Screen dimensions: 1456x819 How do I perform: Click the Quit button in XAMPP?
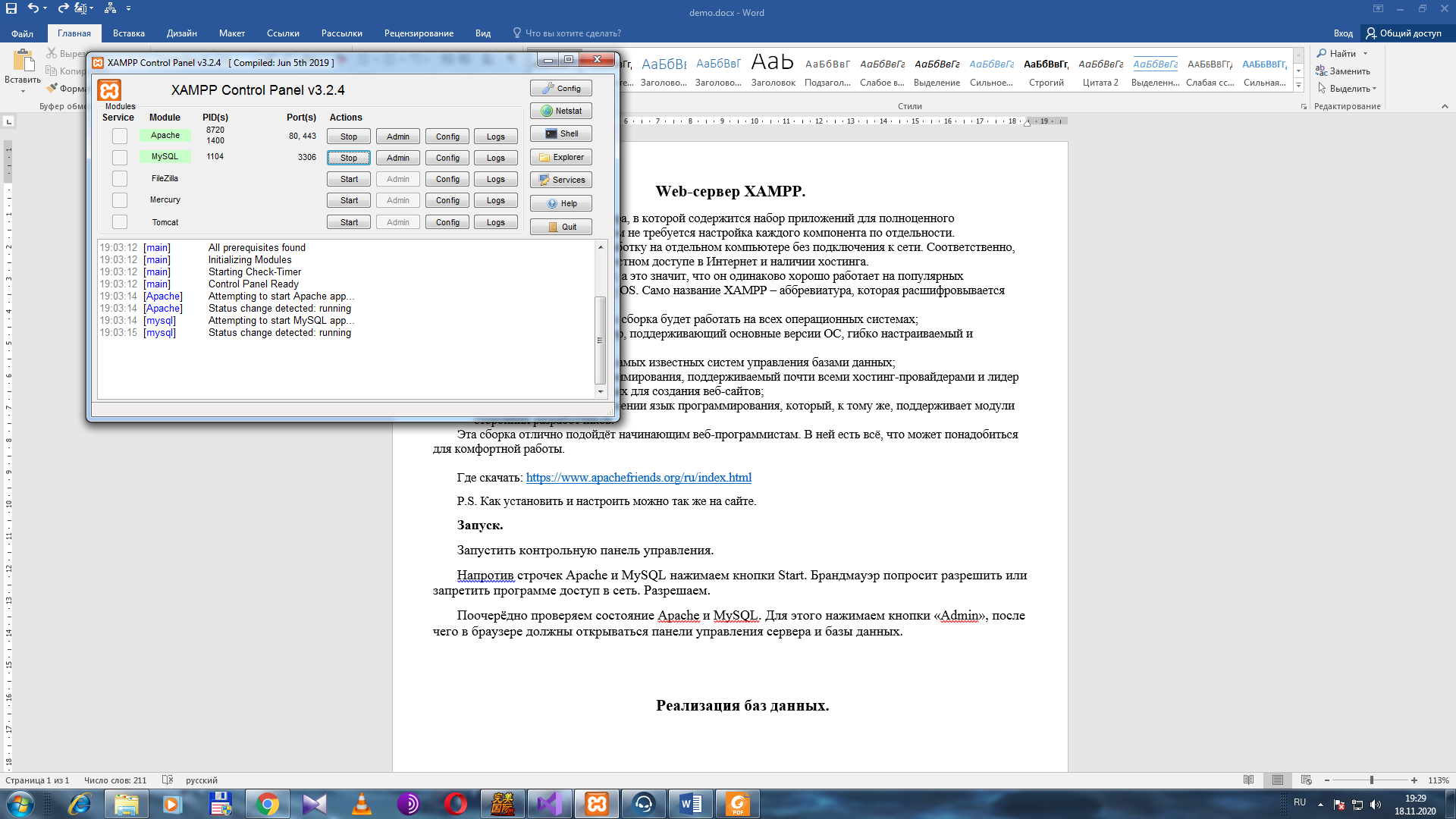point(561,227)
